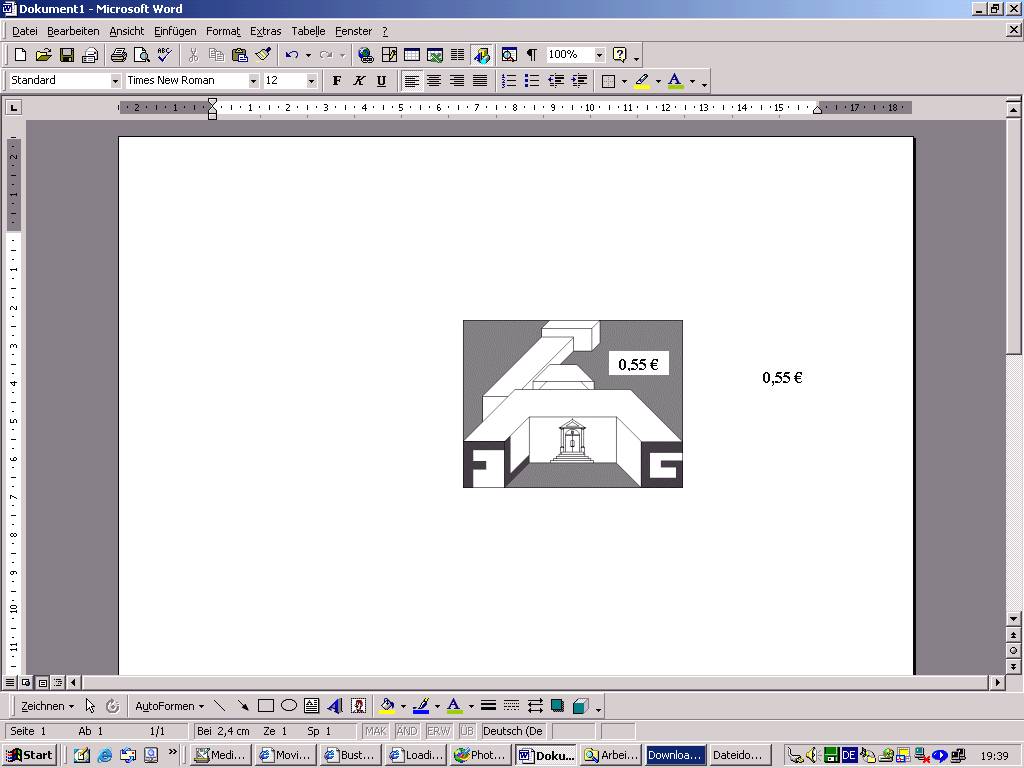
Task: Open the highlight color dropdown arrow
Action: tap(658, 81)
